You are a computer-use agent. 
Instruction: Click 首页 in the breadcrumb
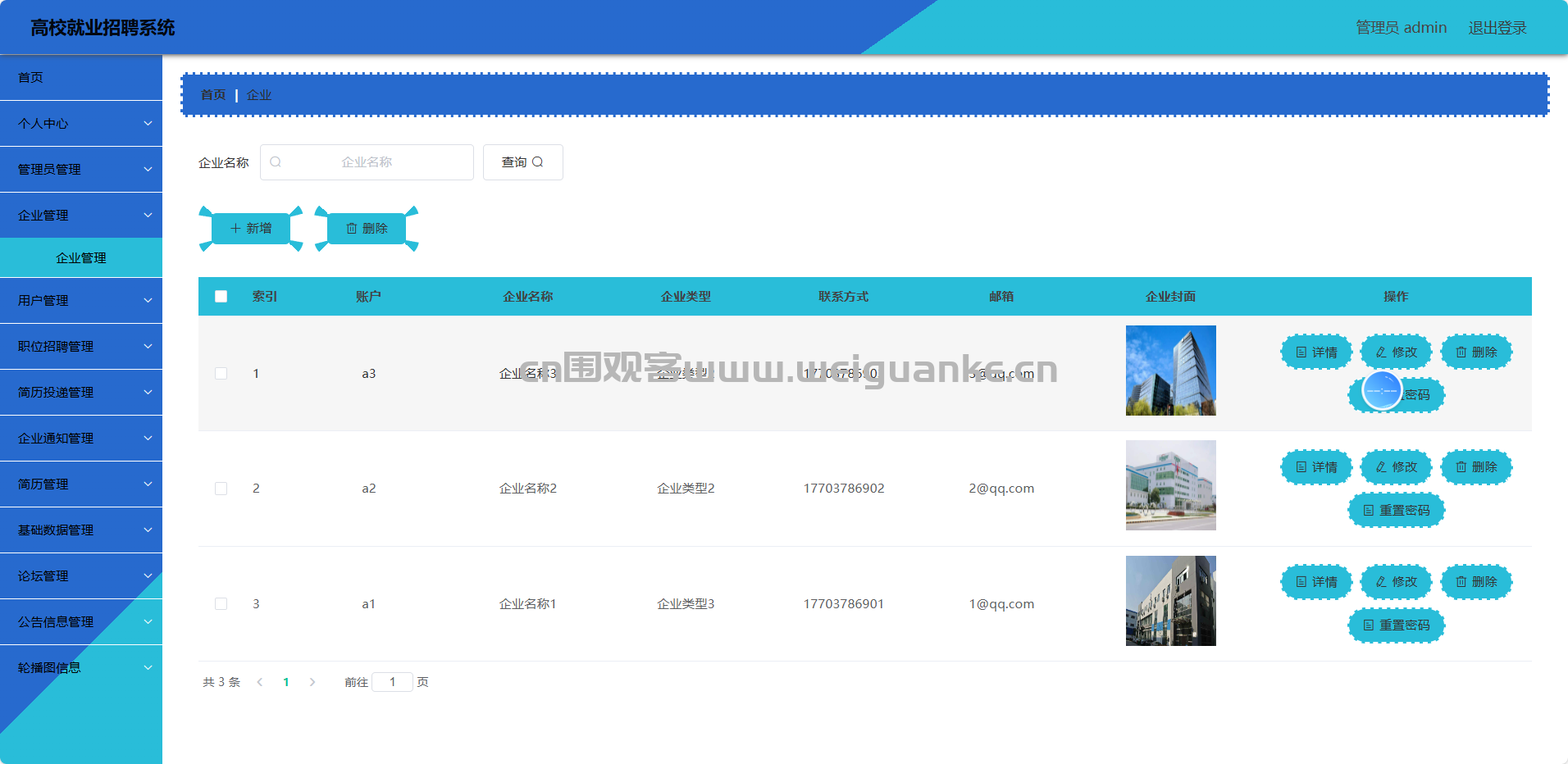point(213,95)
